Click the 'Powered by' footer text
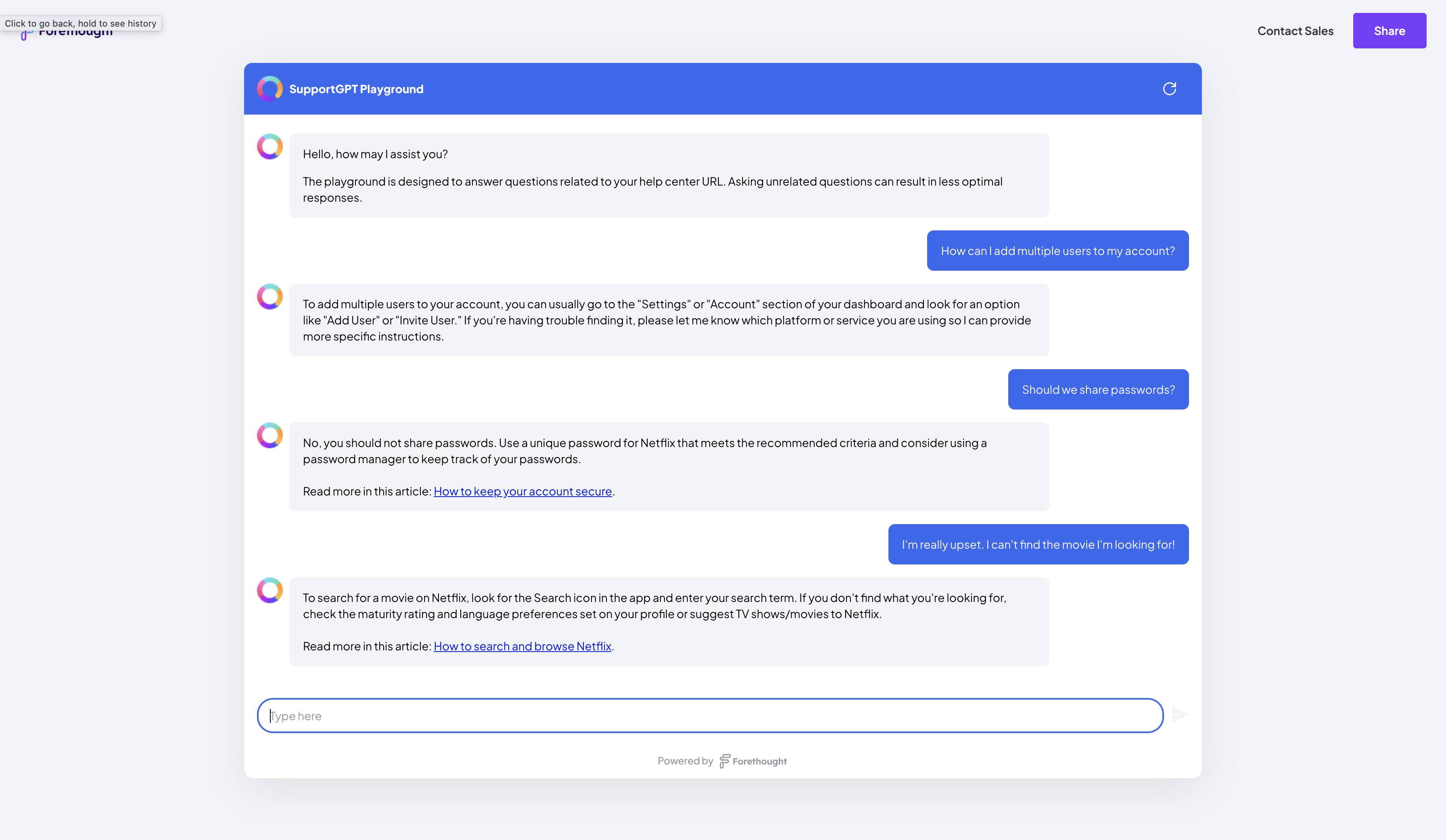Image resolution: width=1446 pixels, height=840 pixels. point(685,761)
